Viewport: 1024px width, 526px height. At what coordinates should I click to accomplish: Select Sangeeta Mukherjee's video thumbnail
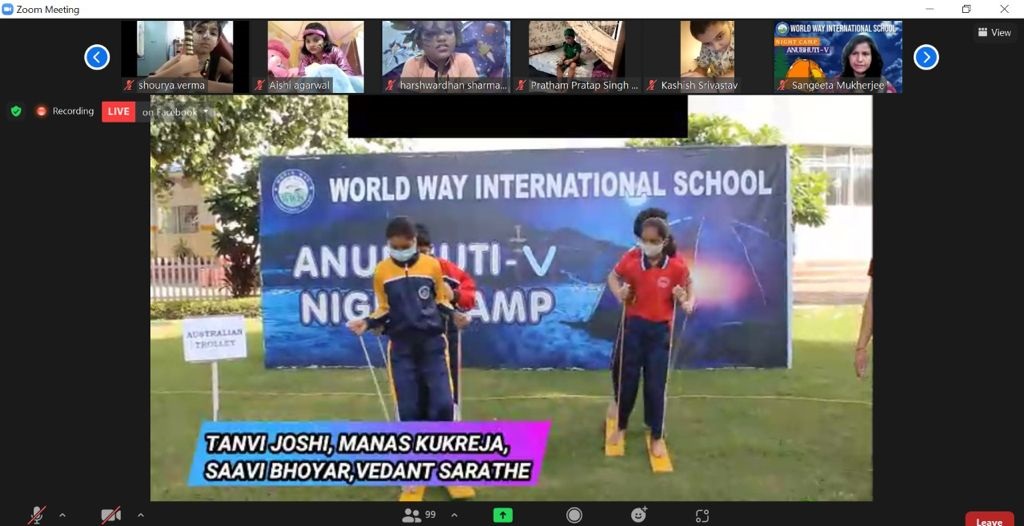click(x=838, y=57)
